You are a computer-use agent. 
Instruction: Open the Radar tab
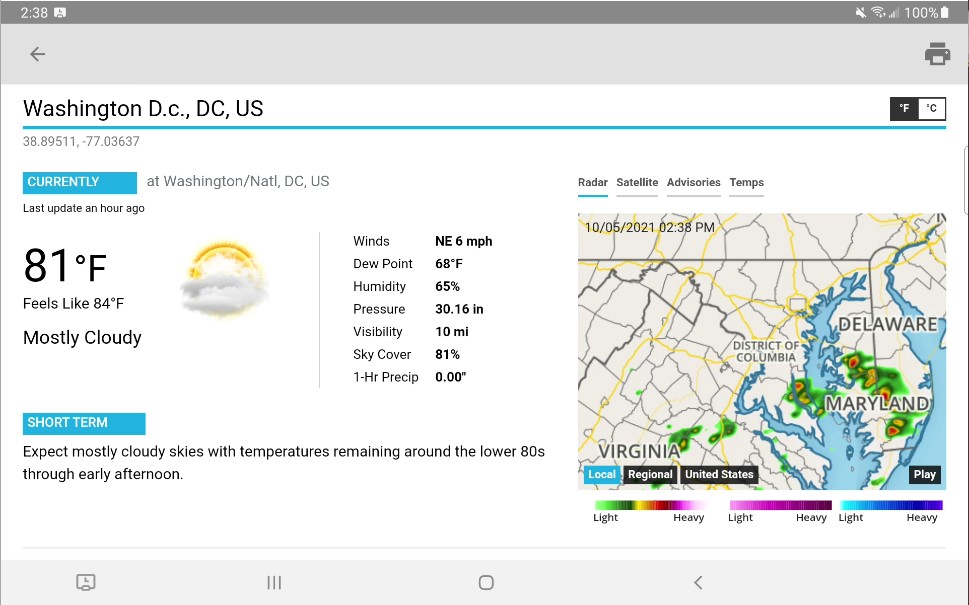point(593,183)
